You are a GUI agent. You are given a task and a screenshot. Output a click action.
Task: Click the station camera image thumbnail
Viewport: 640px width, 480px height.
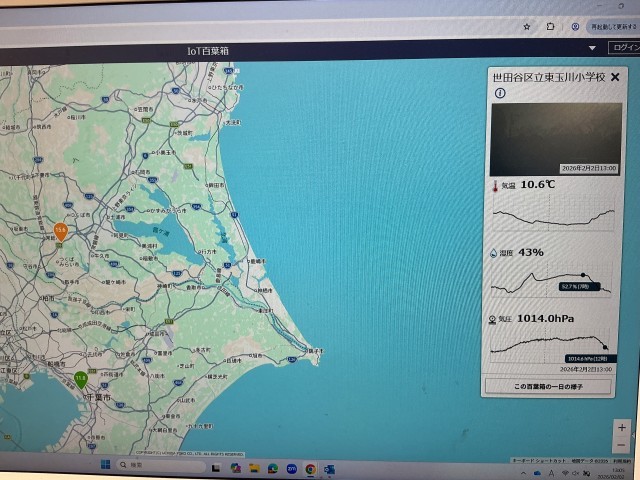(553, 138)
